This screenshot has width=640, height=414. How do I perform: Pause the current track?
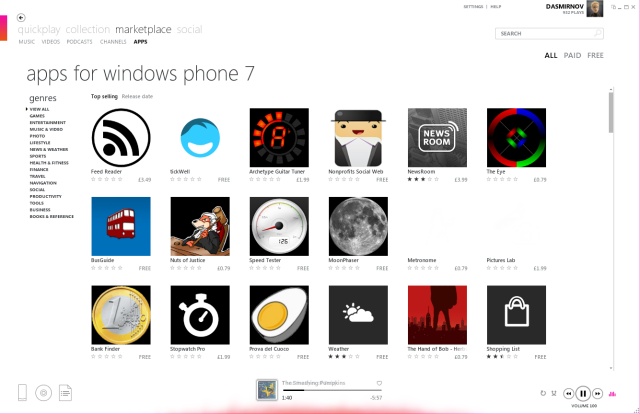point(583,394)
